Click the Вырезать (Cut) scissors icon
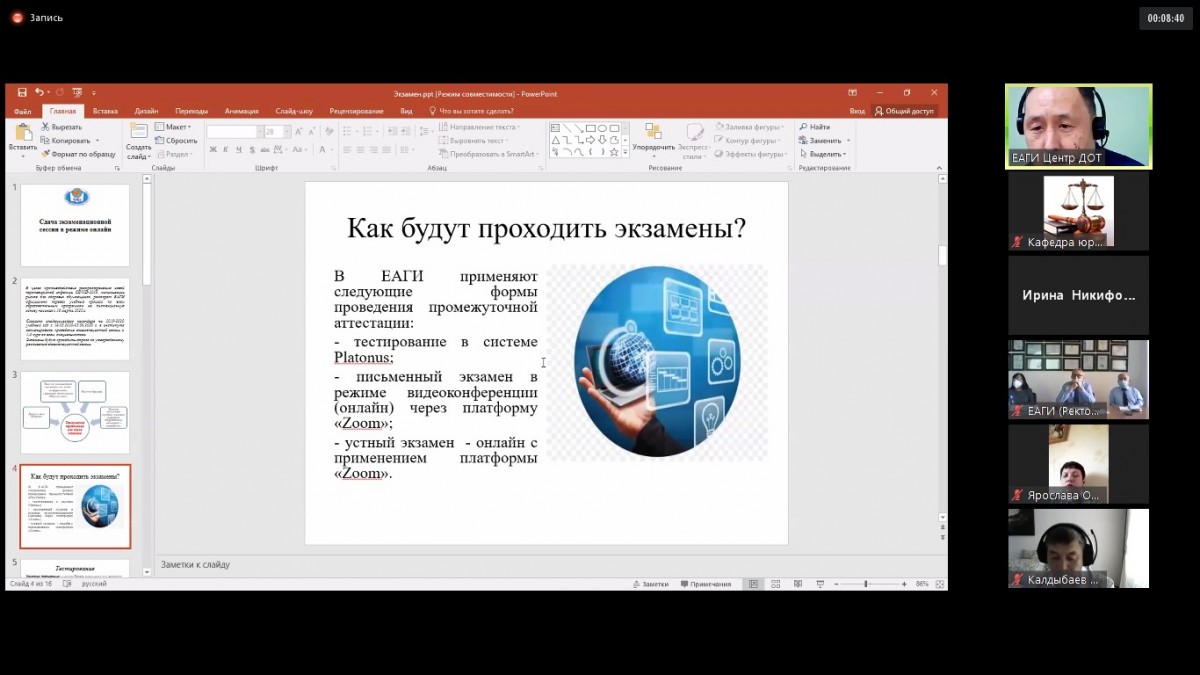The height and width of the screenshot is (675, 1200). point(46,127)
